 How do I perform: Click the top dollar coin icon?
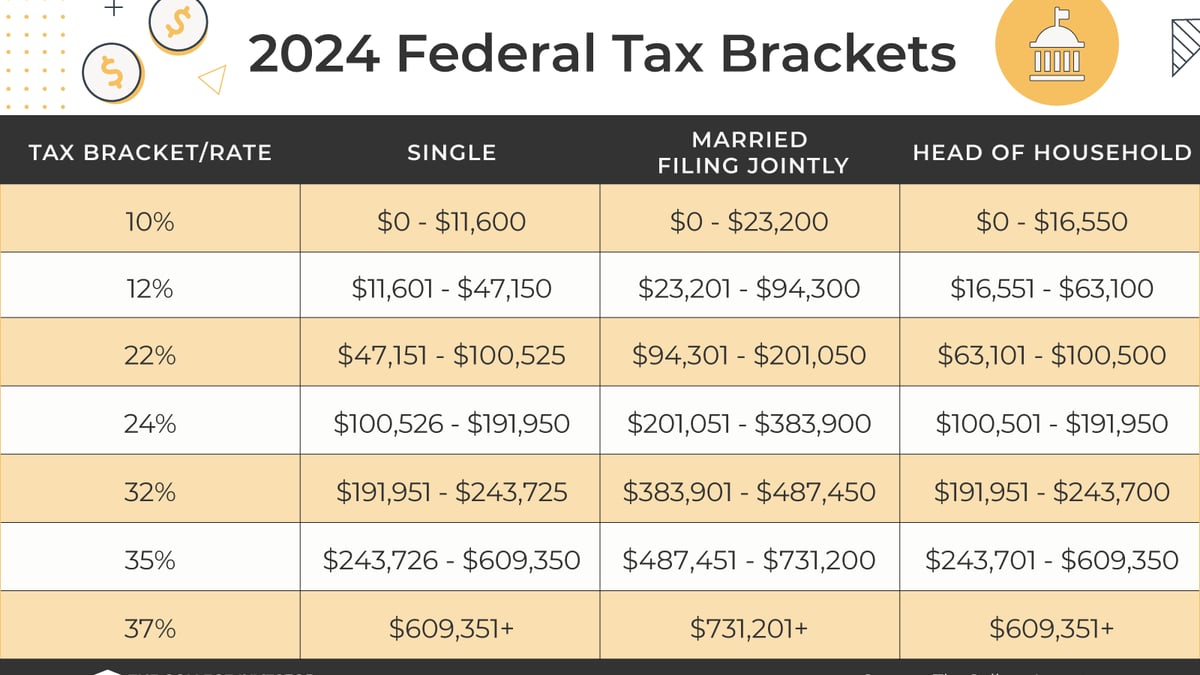pos(178,19)
